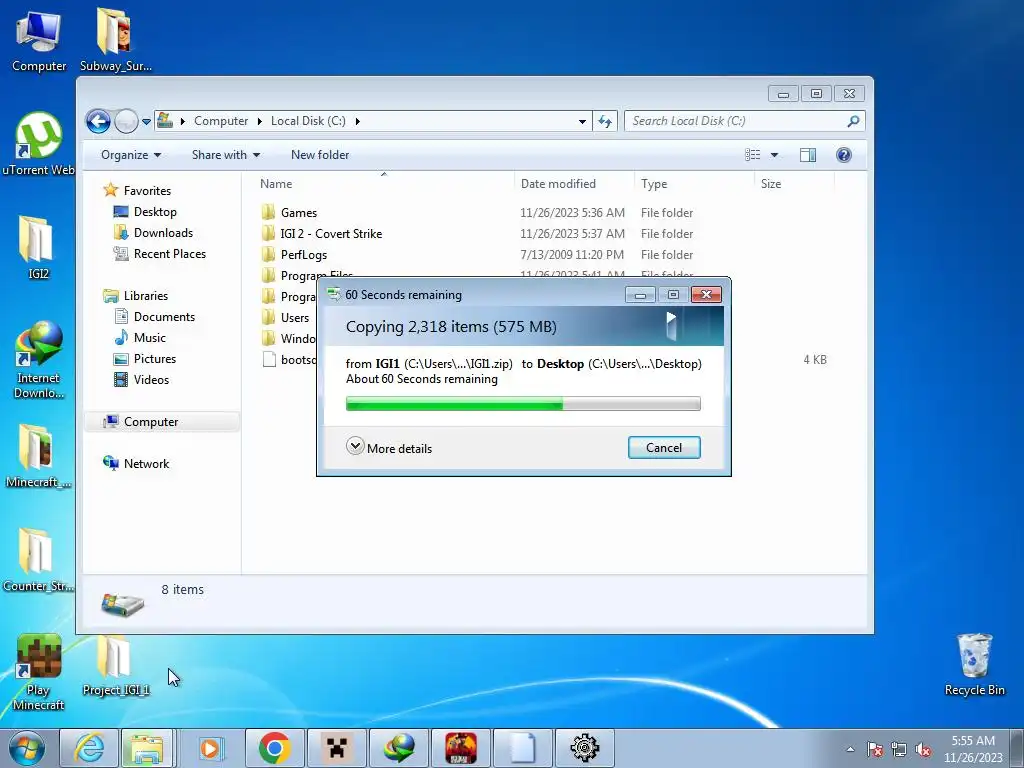Image resolution: width=1024 pixels, height=768 pixels.
Task: Open the Recycle Bin
Action: pos(974,664)
